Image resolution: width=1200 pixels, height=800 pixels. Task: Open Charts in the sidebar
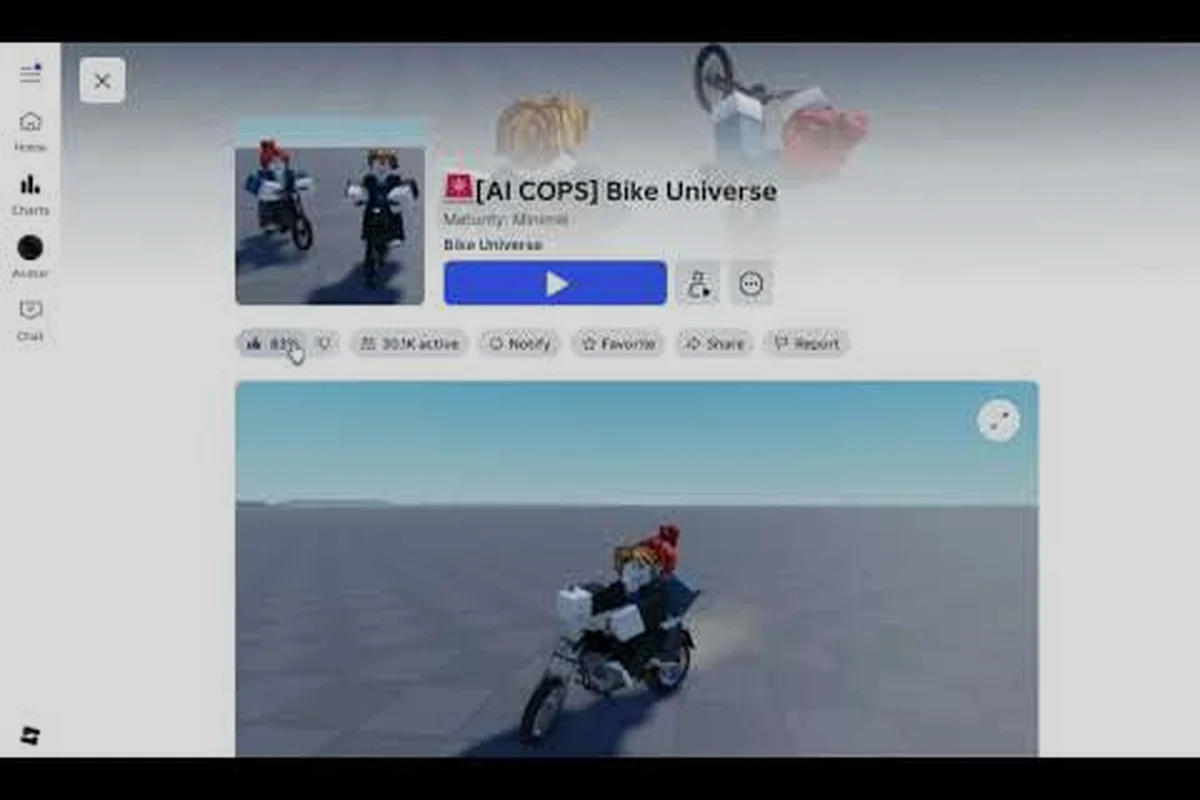tap(30, 194)
